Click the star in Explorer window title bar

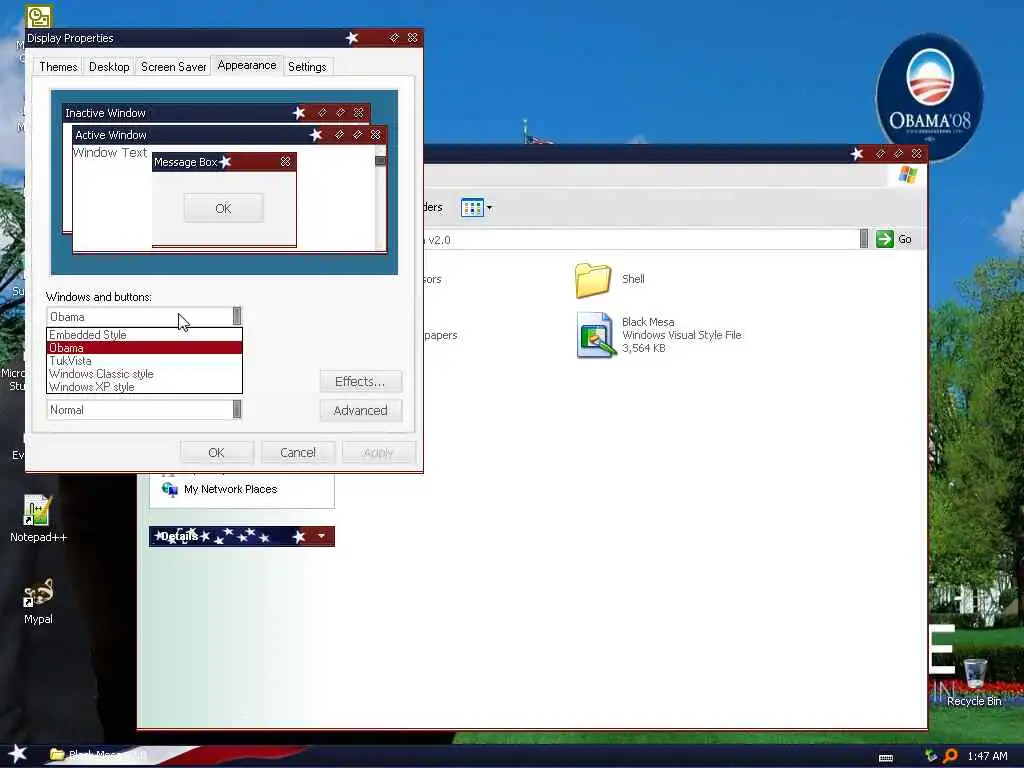tap(857, 153)
